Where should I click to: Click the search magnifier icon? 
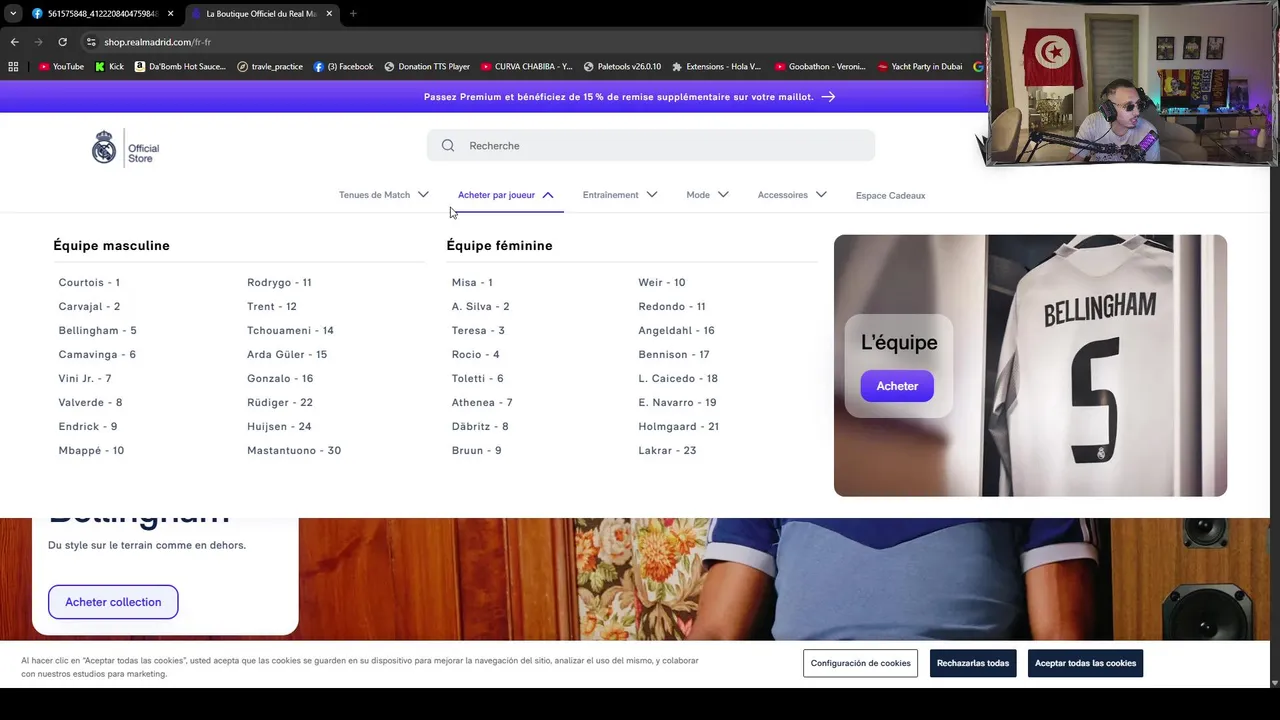(x=448, y=146)
